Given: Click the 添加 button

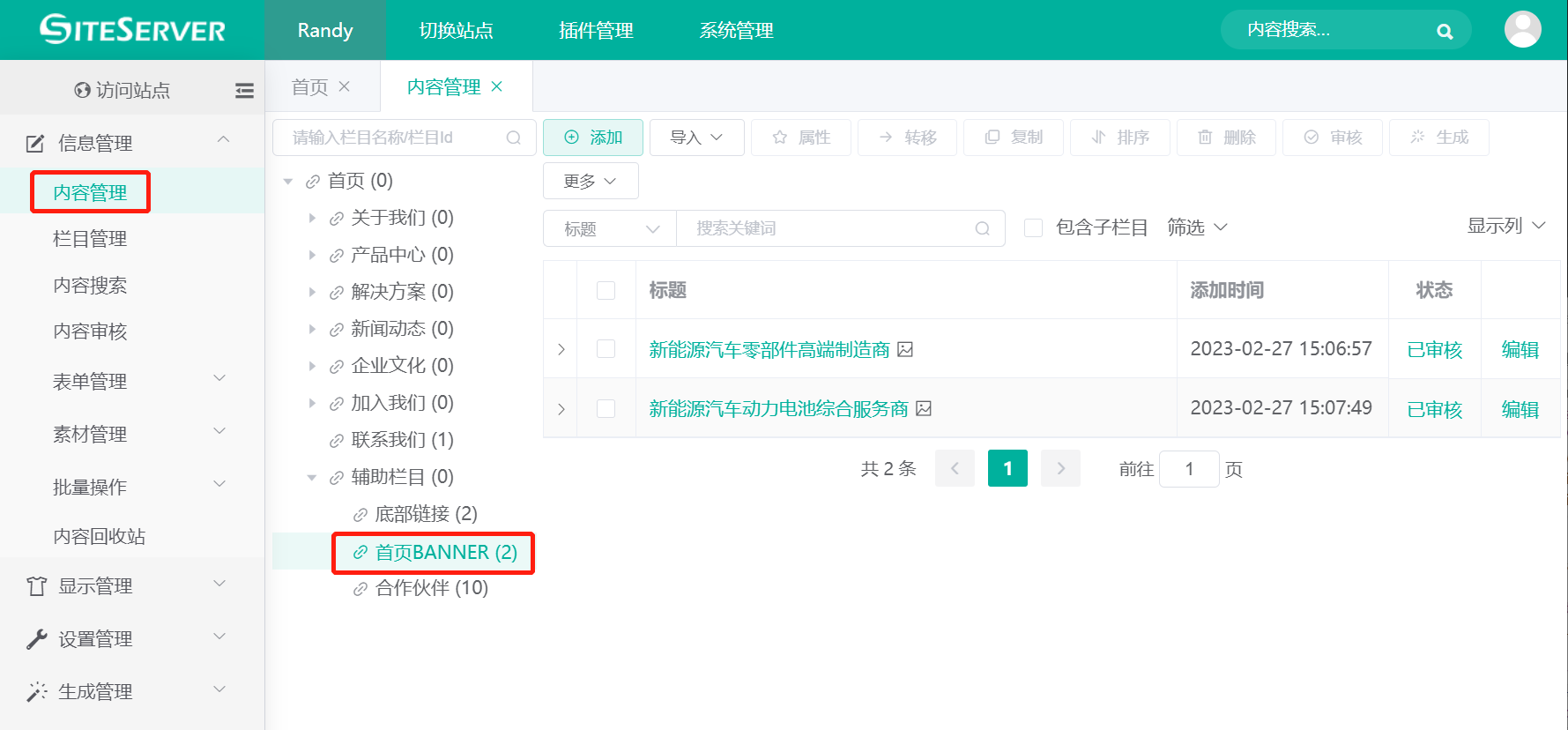Looking at the screenshot, I should coord(593,138).
